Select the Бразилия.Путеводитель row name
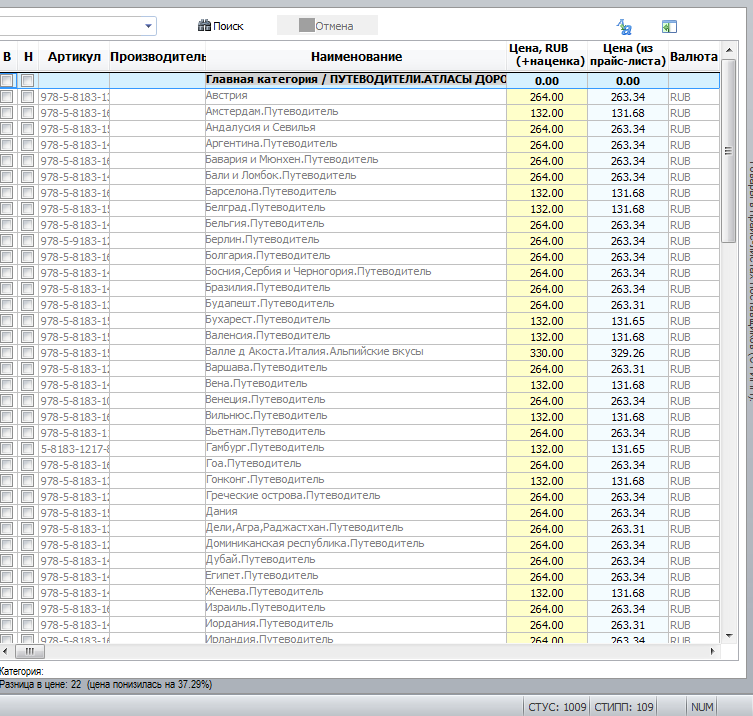753x716 pixels. tap(268, 287)
